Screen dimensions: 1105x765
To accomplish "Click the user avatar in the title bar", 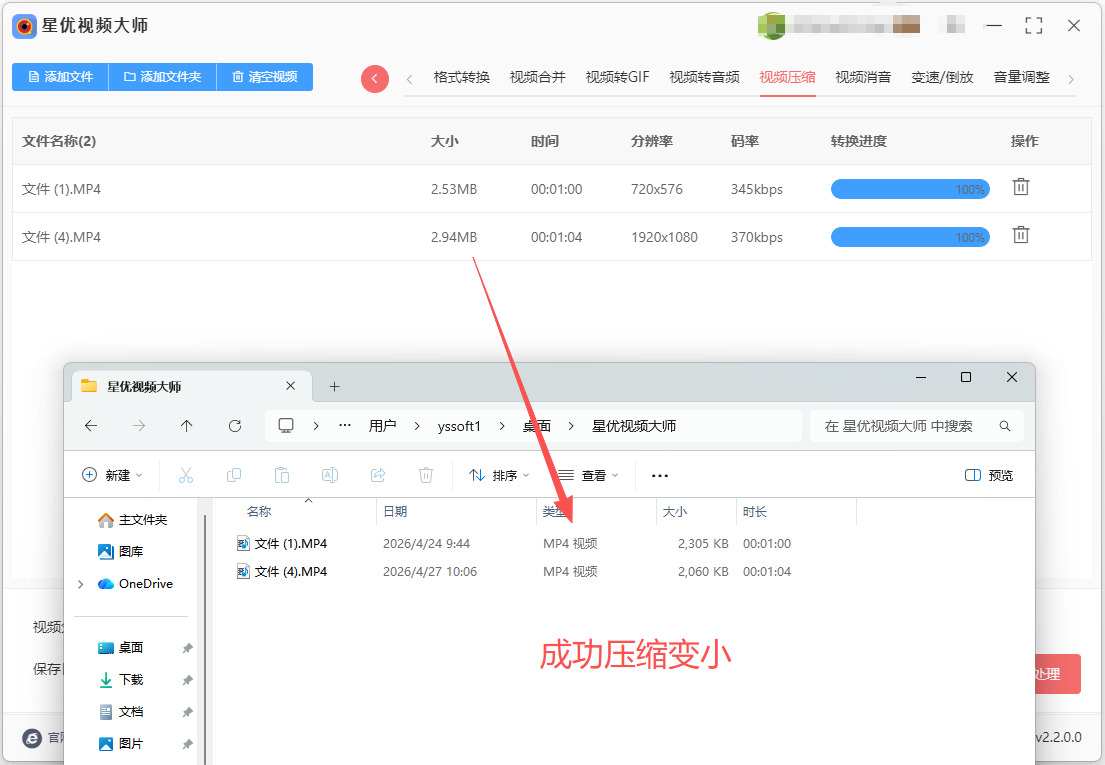I will coord(771,25).
